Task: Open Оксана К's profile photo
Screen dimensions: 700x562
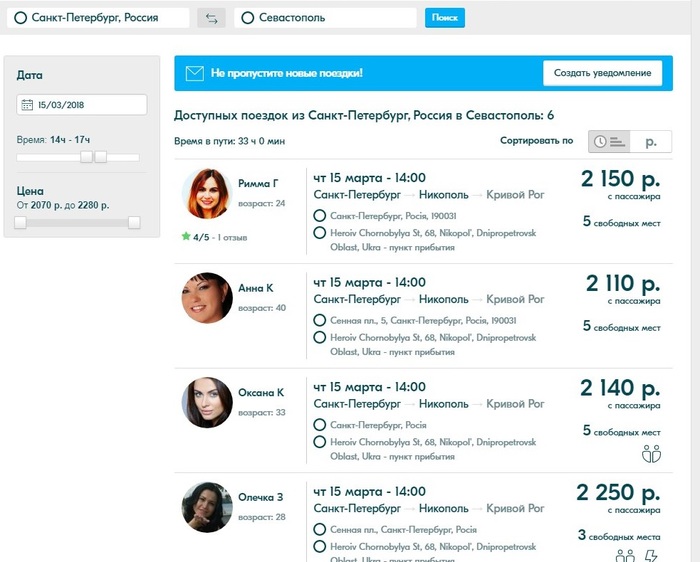Action: pos(207,402)
